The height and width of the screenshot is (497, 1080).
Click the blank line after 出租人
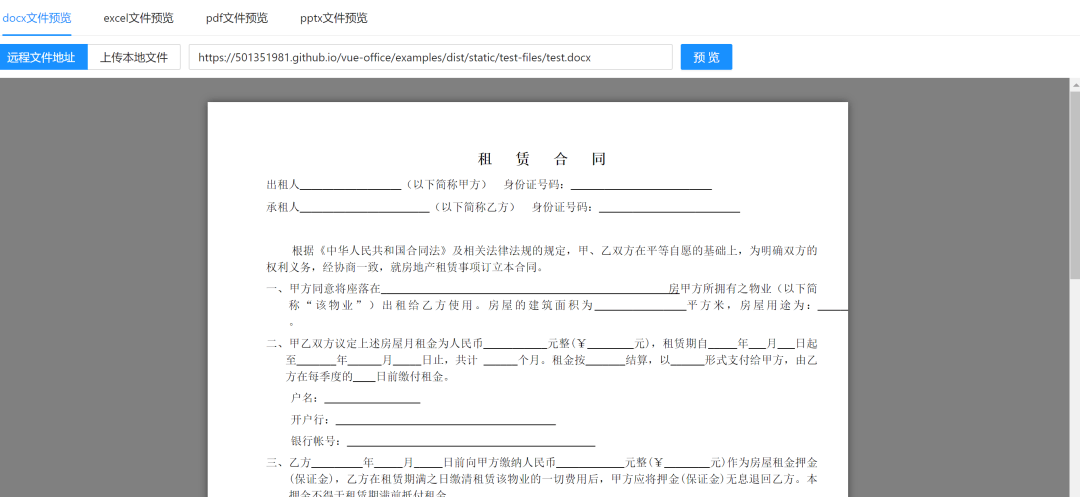[350, 186]
